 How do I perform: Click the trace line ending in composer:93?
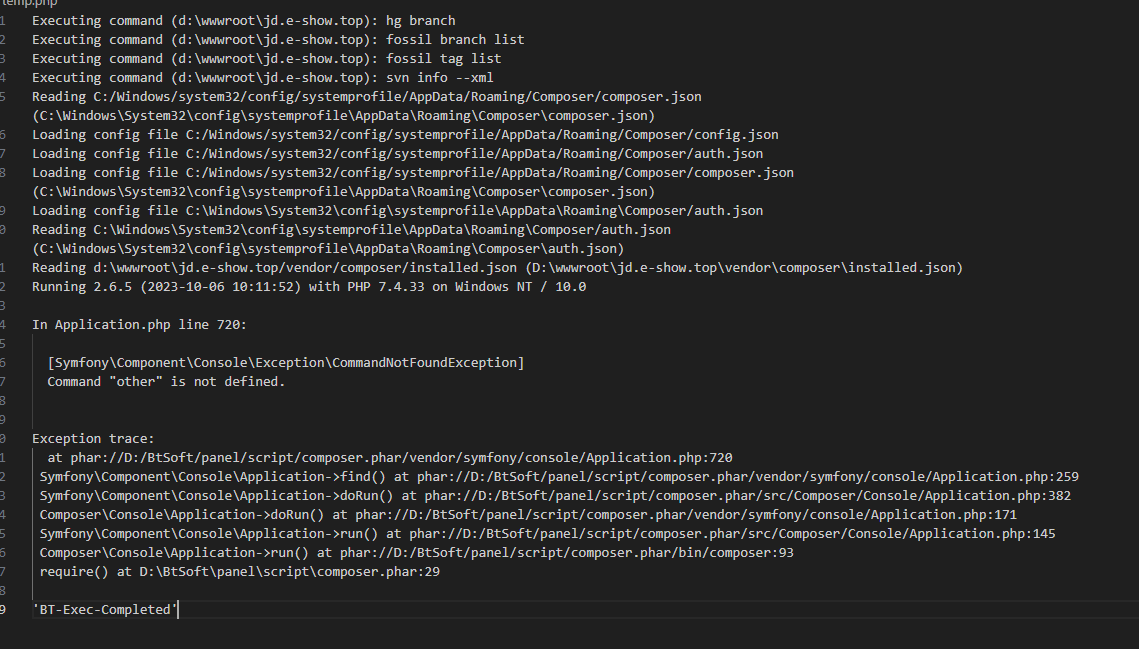[x=417, y=553]
